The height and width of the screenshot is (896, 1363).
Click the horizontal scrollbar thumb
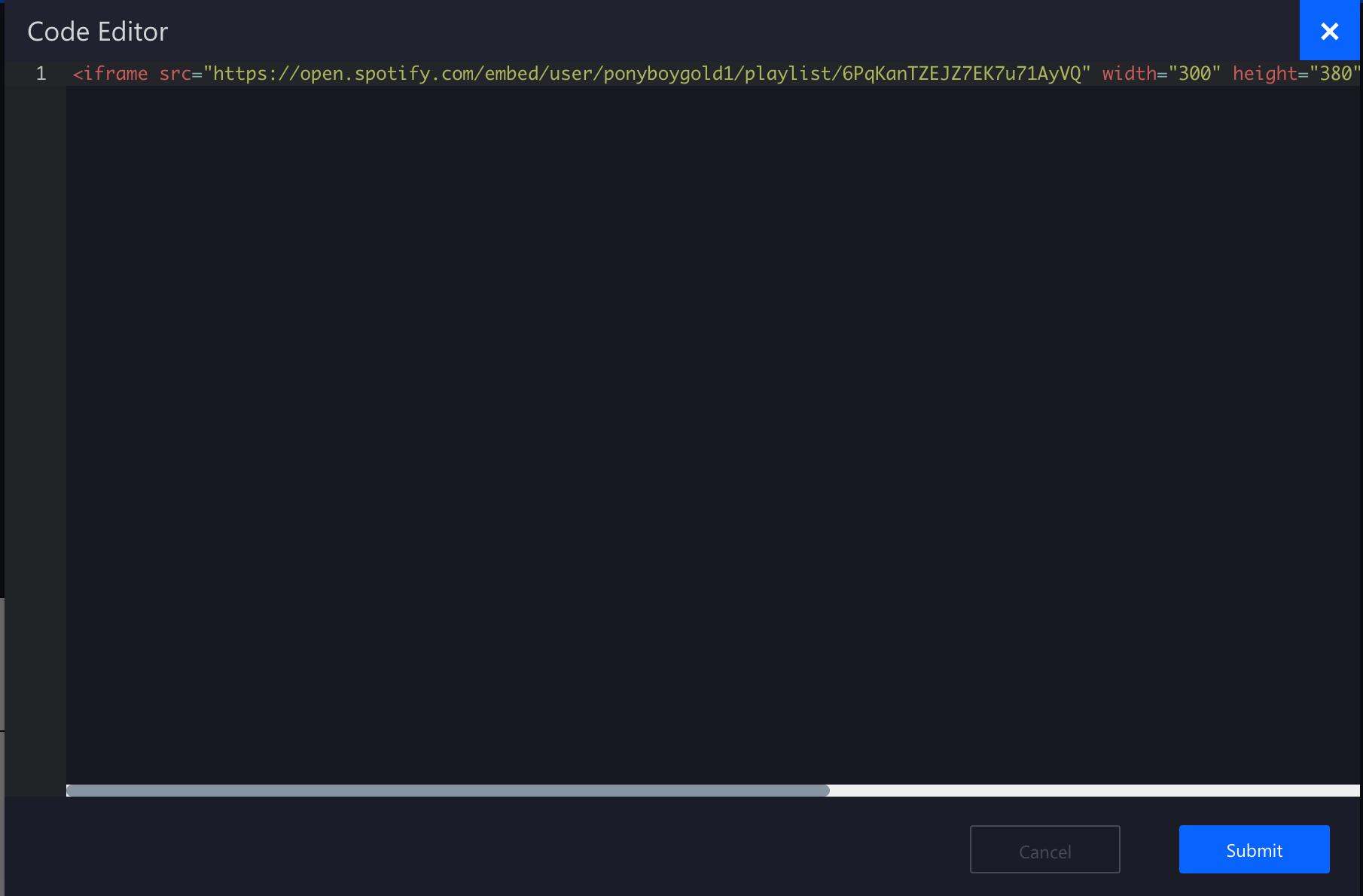(448, 791)
